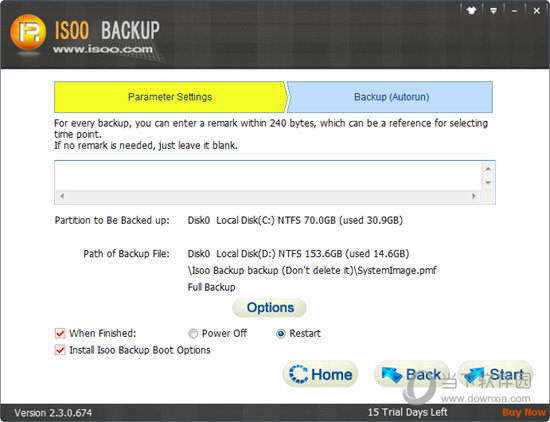Image resolution: width=550 pixels, height=422 pixels.
Task: Click the Partition to Be Backed up label
Action: point(112,220)
